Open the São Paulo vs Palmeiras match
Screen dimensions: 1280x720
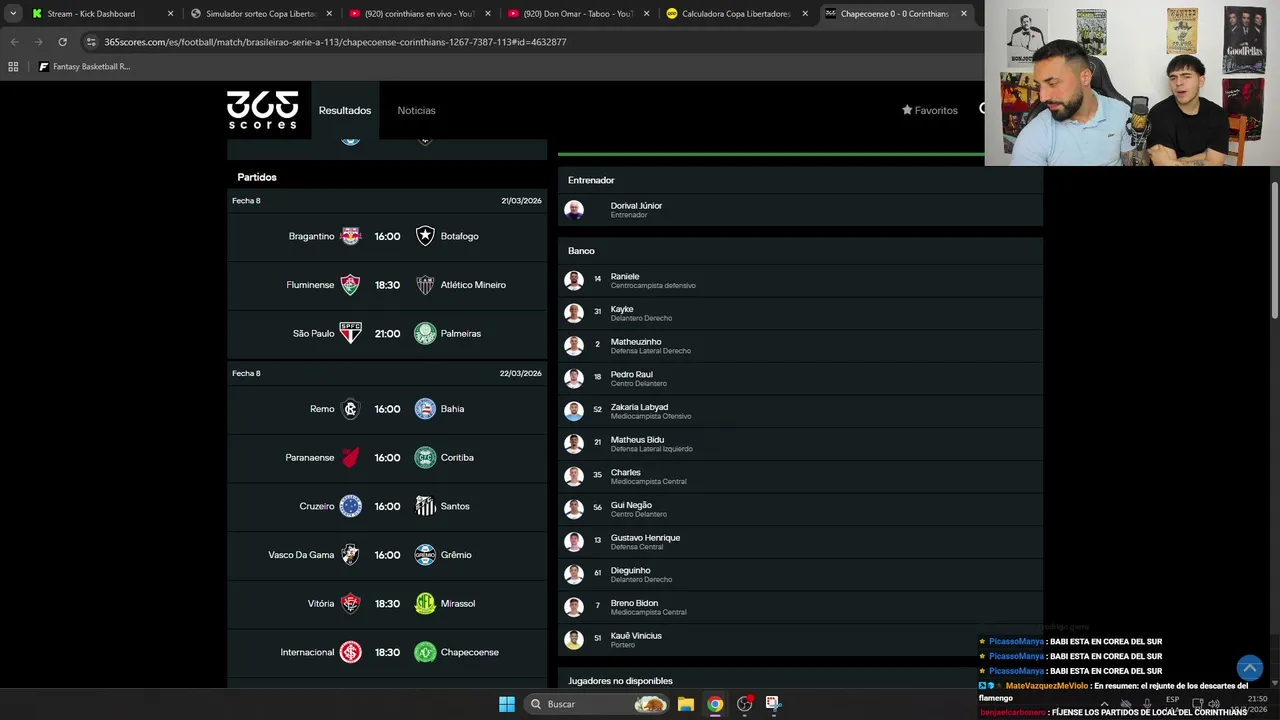(x=387, y=333)
